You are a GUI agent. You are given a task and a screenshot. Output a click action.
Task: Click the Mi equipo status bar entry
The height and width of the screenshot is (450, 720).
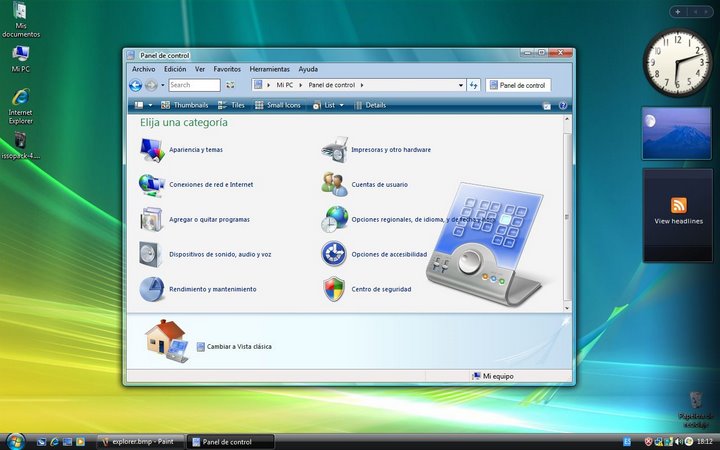(493, 376)
